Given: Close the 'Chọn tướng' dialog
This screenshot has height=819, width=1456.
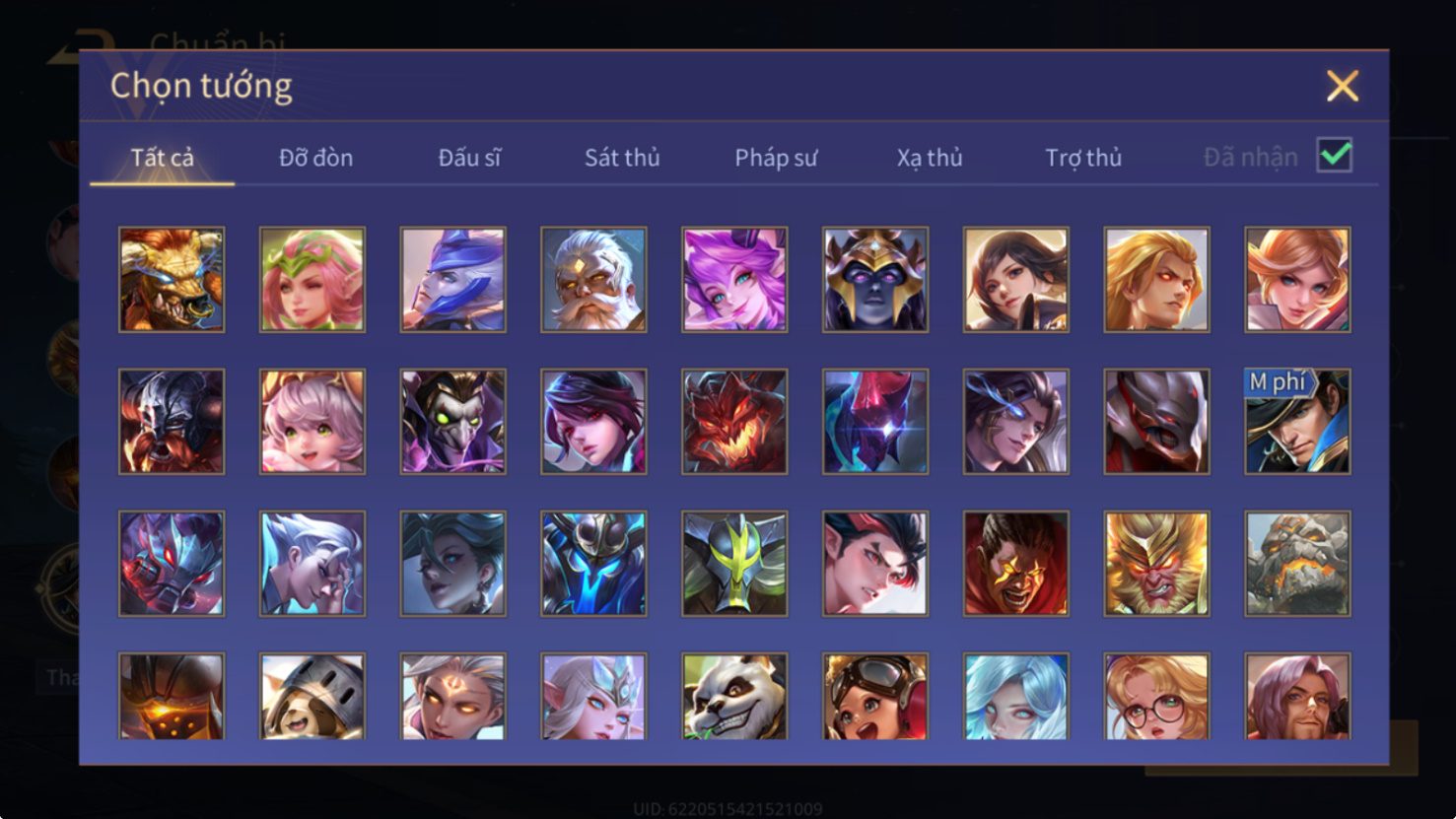Looking at the screenshot, I should pos(1343,86).
